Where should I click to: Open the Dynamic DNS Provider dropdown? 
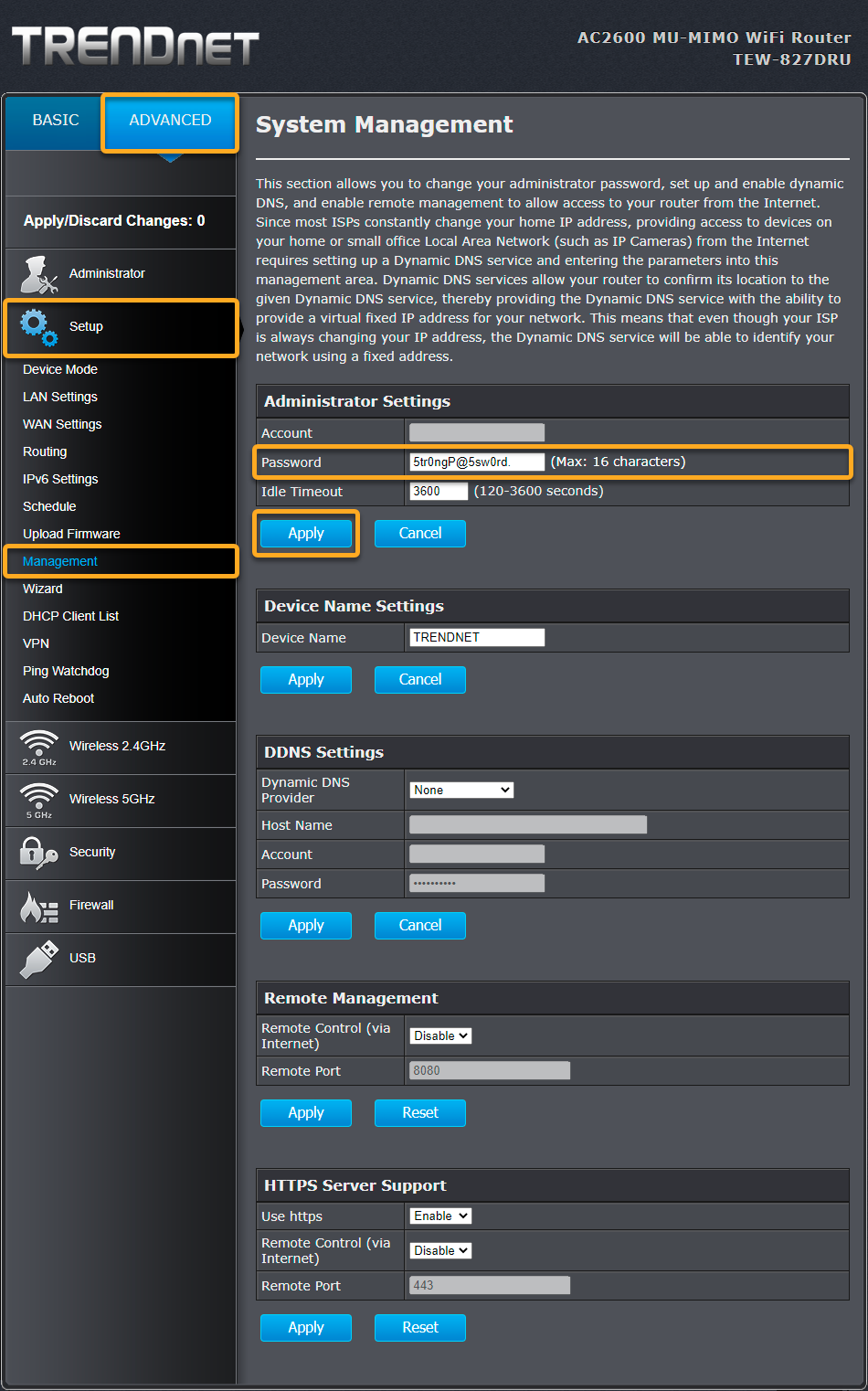(x=461, y=790)
